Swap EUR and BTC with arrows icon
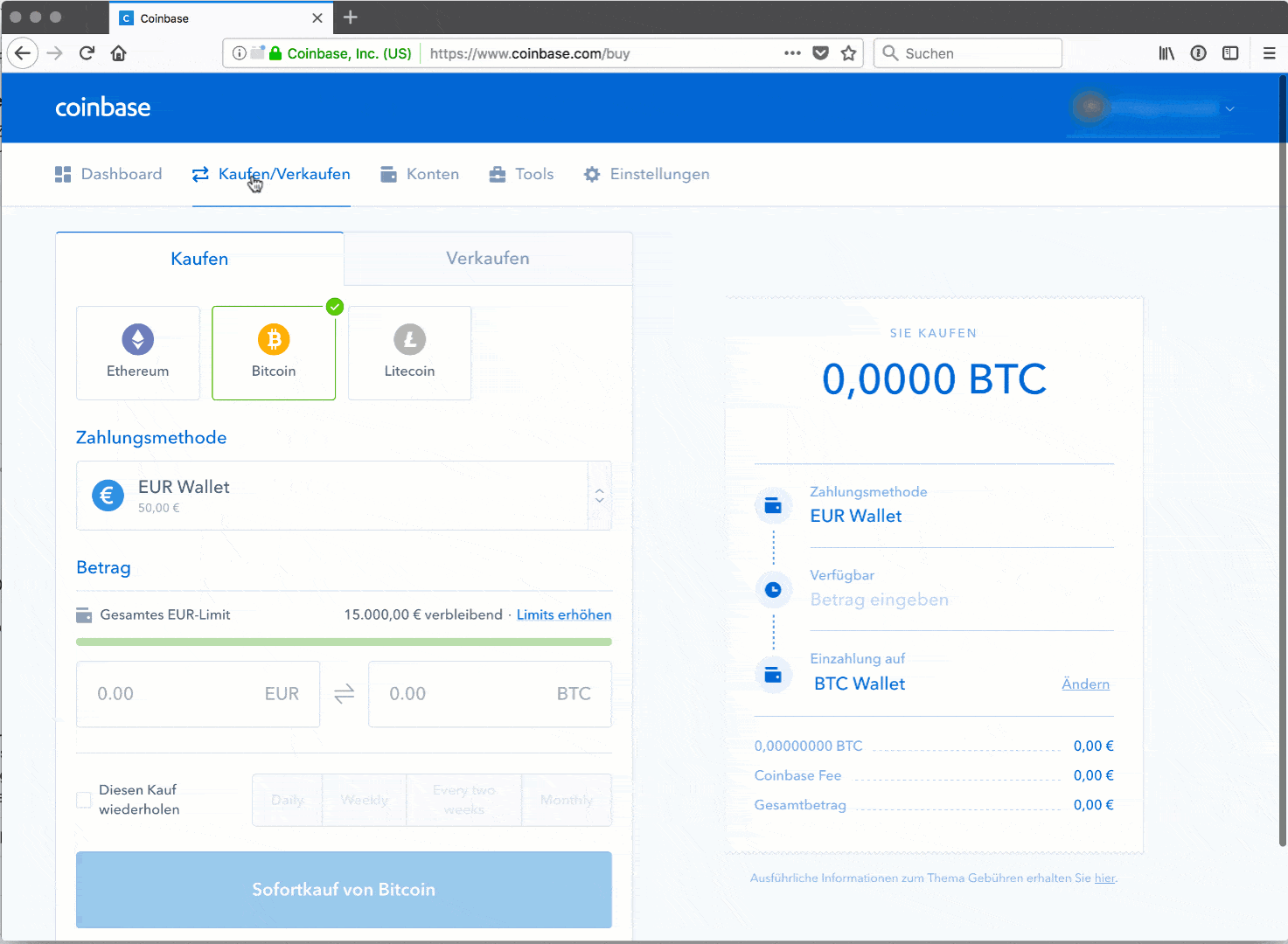1288x944 pixels. (x=345, y=694)
